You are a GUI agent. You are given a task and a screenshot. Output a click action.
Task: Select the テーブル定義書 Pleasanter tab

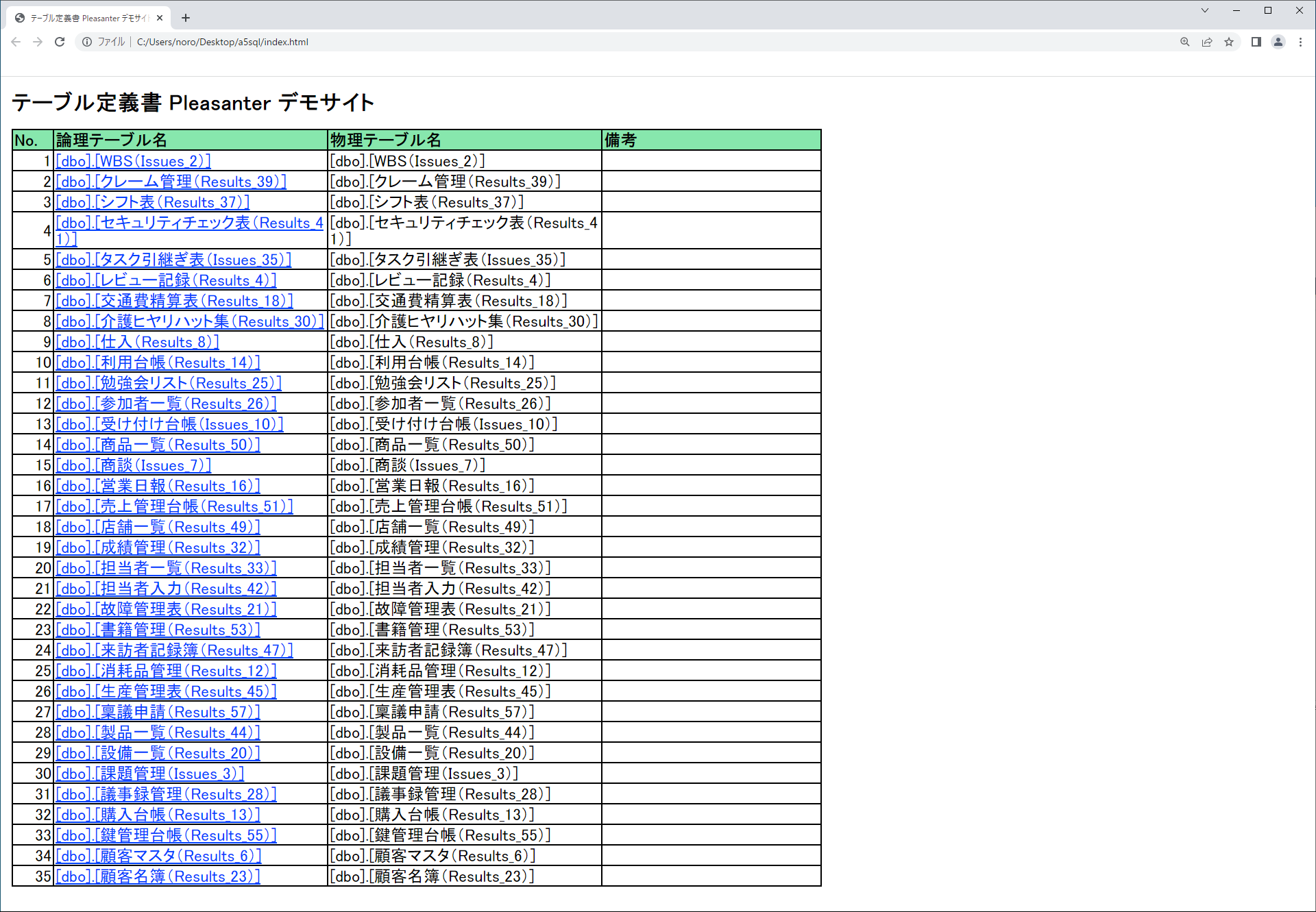86,18
